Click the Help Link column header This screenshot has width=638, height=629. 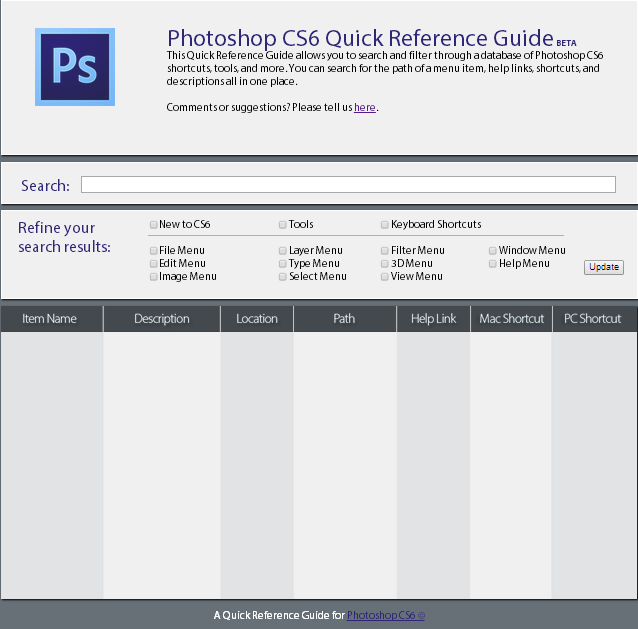point(433,319)
